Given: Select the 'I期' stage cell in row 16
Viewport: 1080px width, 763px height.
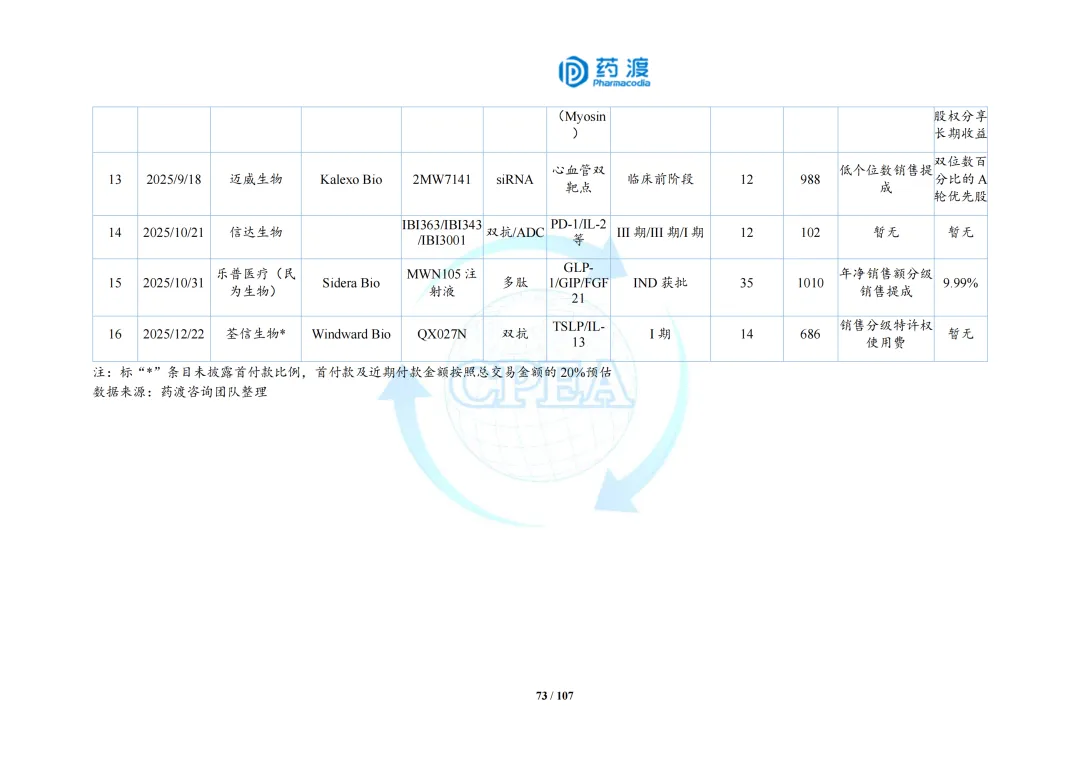Looking at the screenshot, I should click(x=660, y=338).
